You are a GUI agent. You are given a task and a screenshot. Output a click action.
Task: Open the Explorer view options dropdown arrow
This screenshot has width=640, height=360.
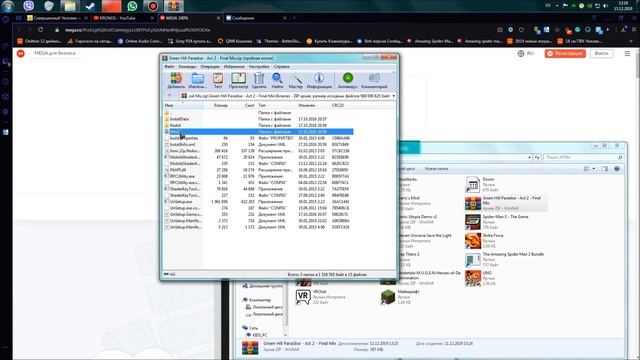point(594,169)
